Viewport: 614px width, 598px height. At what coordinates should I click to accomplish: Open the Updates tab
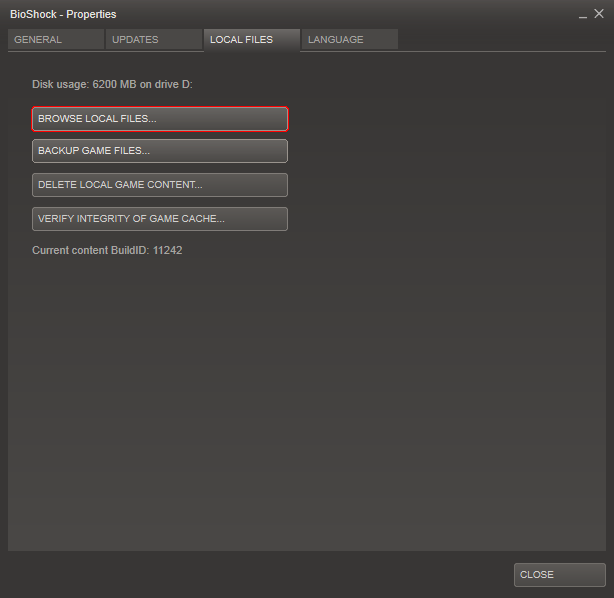point(154,39)
